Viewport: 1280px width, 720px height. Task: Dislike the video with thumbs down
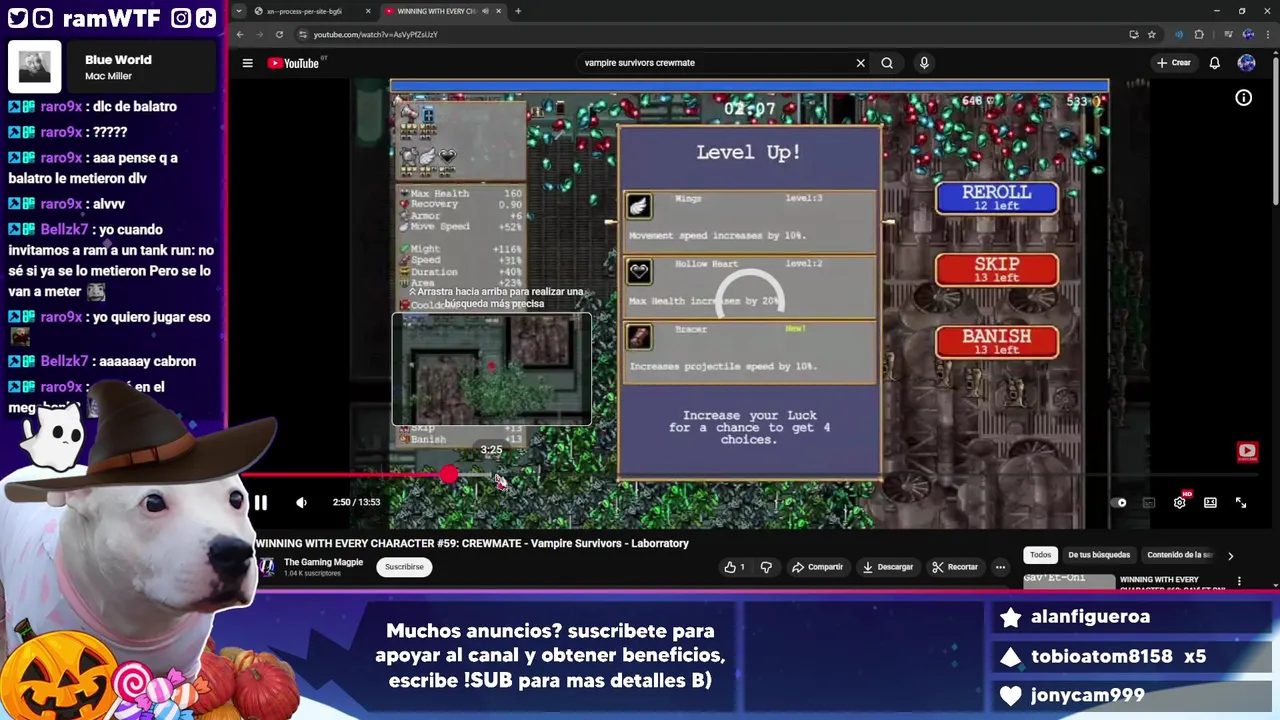tap(766, 567)
